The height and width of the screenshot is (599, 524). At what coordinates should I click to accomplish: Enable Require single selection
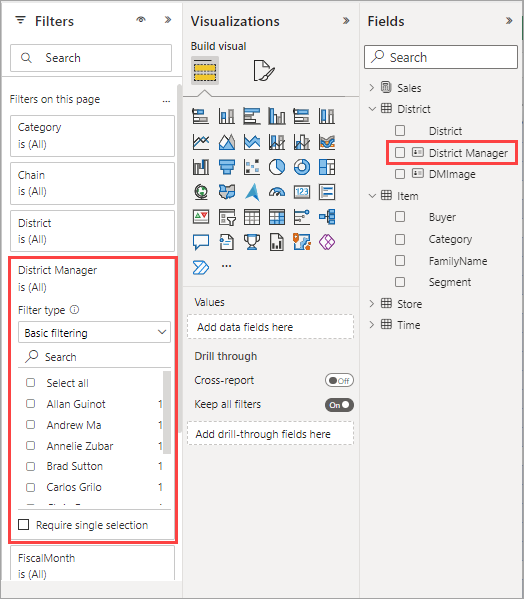24,525
